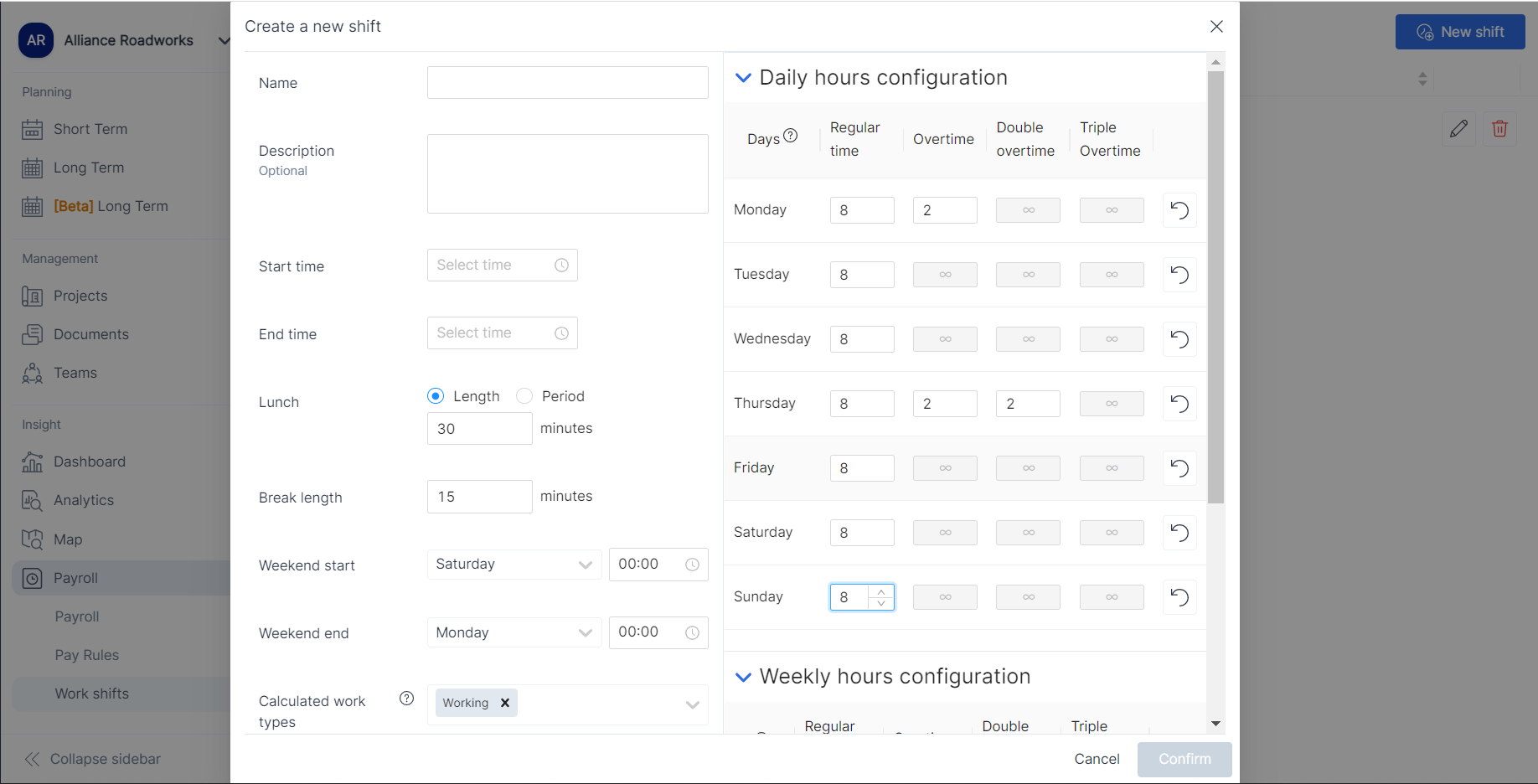Reset Thursday's hours with the undo icon
This screenshot has height=784, width=1538.
pos(1179,404)
